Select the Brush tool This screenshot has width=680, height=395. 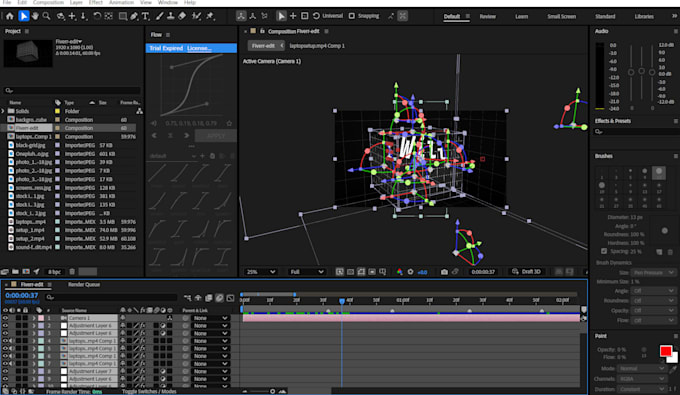(160, 16)
